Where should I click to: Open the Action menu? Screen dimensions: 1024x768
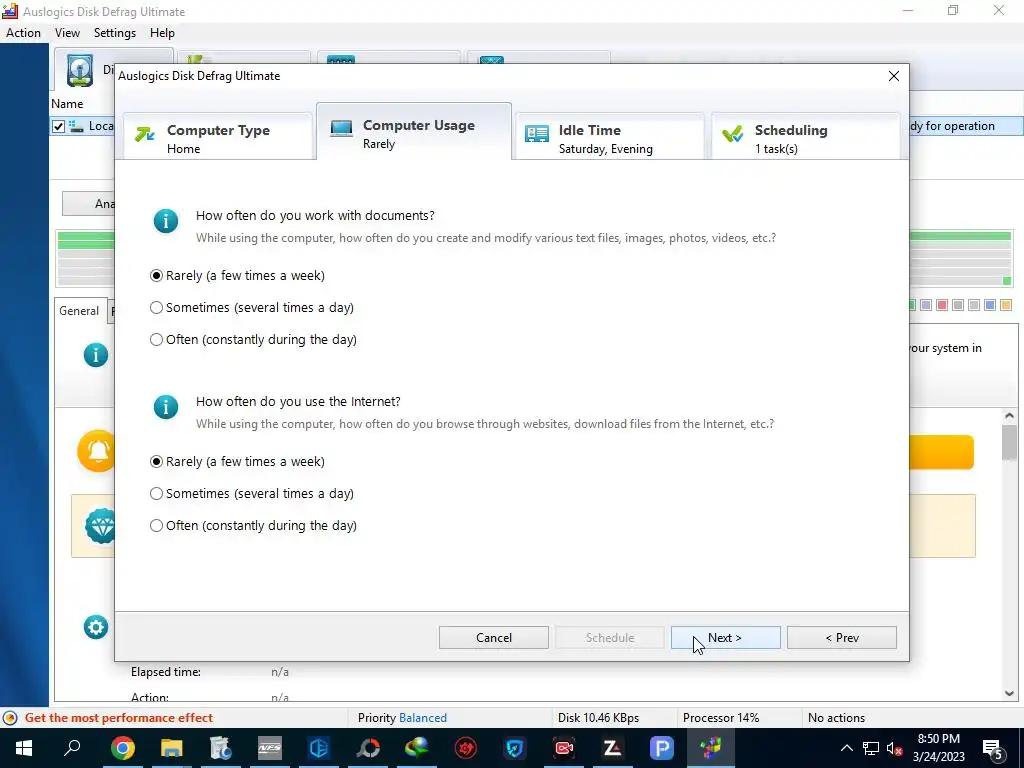pos(24,33)
